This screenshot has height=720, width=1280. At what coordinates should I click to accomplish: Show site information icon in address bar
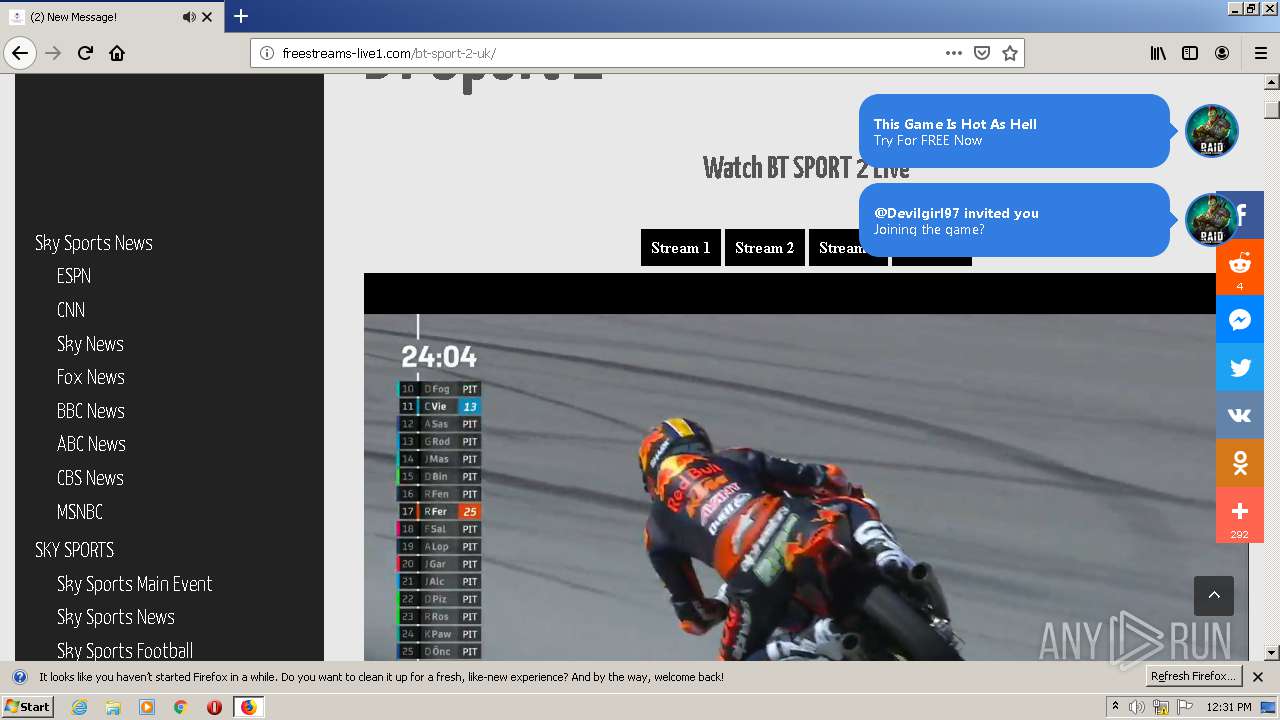point(266,53)
